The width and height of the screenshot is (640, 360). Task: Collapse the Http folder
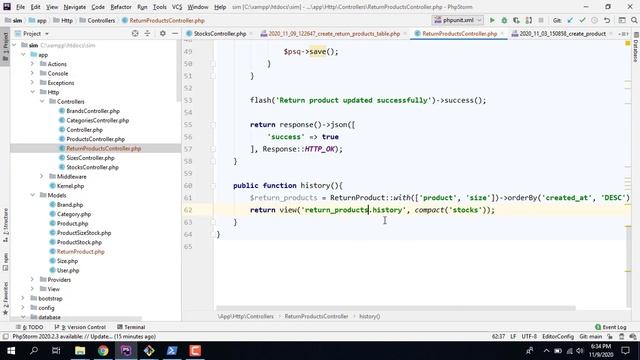point(32,92)
